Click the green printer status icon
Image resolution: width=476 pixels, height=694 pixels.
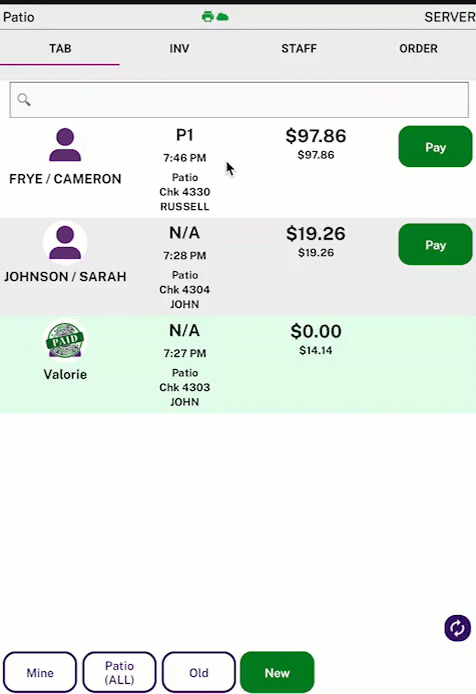[208, 17]
